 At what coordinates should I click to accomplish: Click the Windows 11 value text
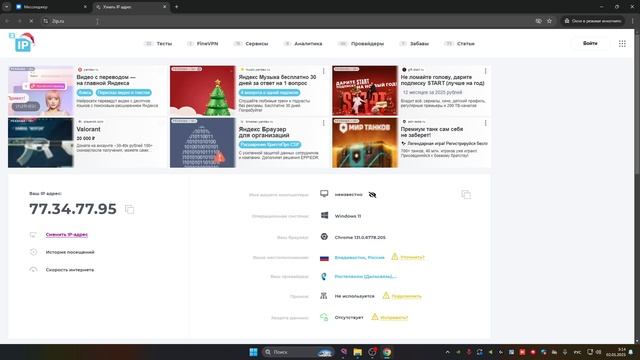tap(348, 216)
